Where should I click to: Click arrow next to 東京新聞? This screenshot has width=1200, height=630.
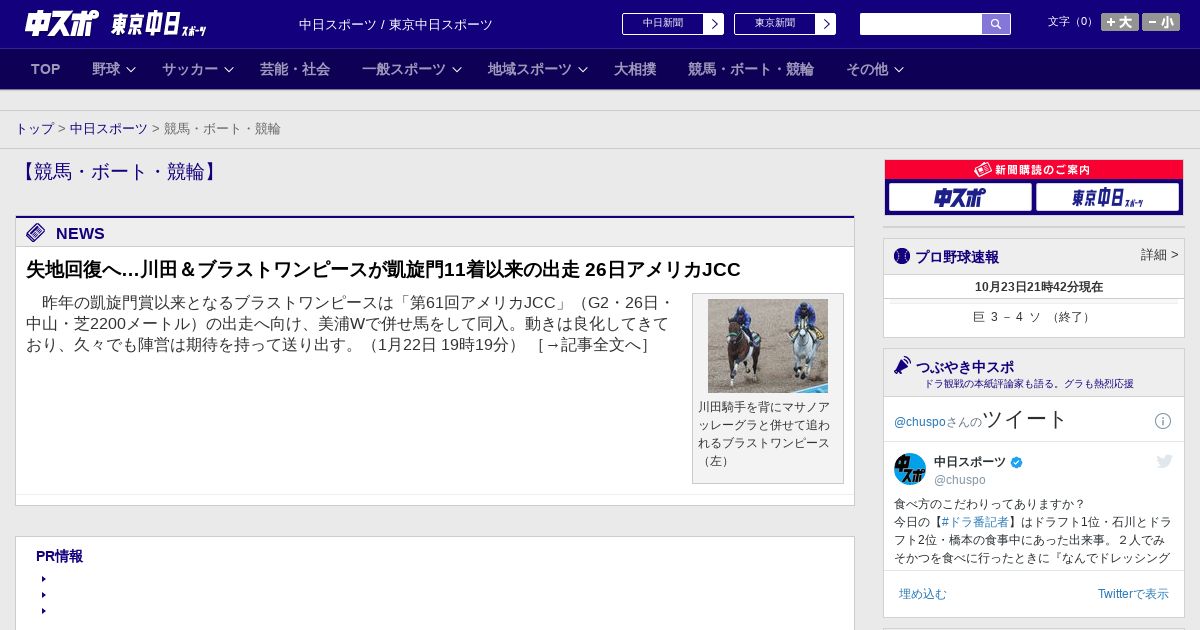826,24
